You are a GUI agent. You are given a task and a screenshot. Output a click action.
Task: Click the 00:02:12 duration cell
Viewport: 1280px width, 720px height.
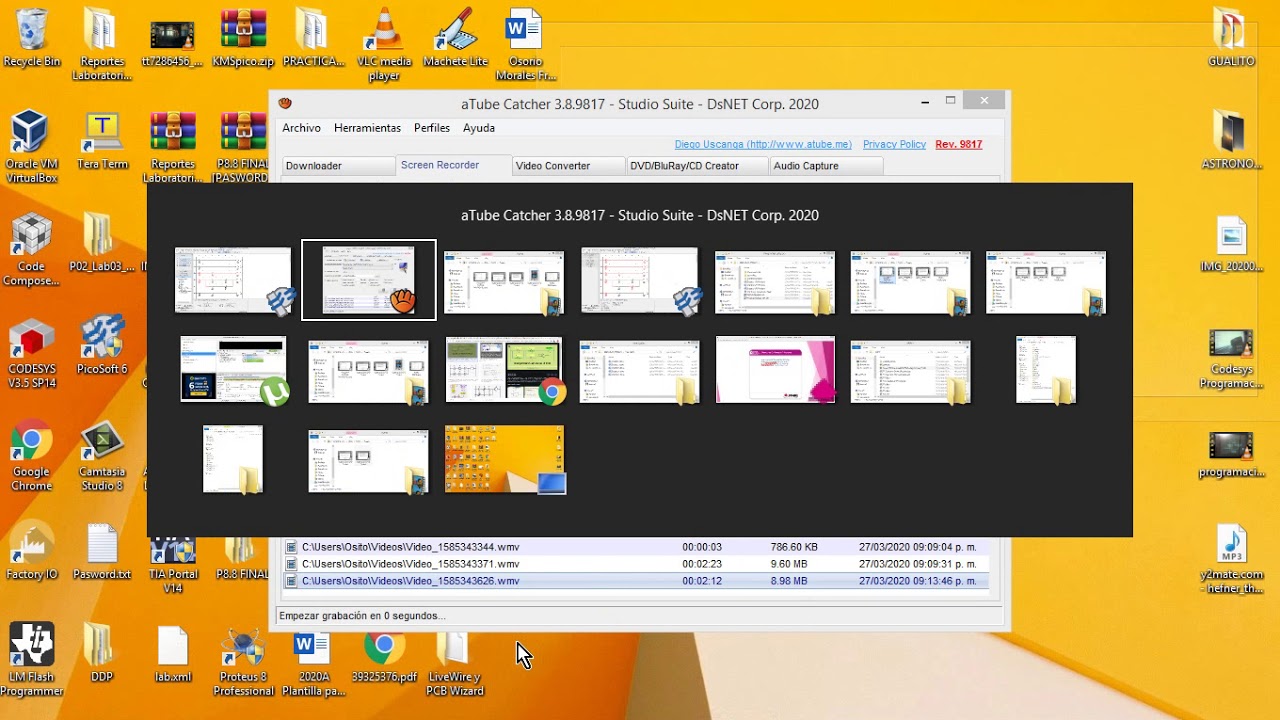click(702, 581)
